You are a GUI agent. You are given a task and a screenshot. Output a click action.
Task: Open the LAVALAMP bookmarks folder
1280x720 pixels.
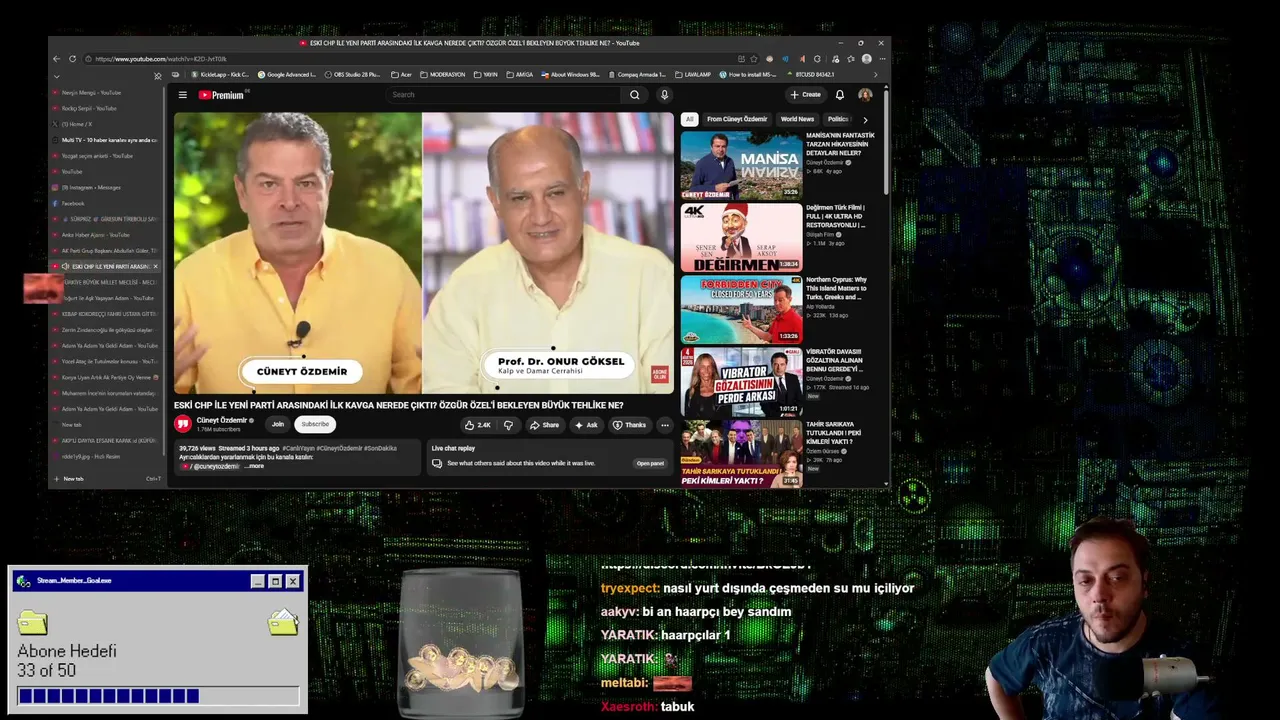tap(692, 75)
